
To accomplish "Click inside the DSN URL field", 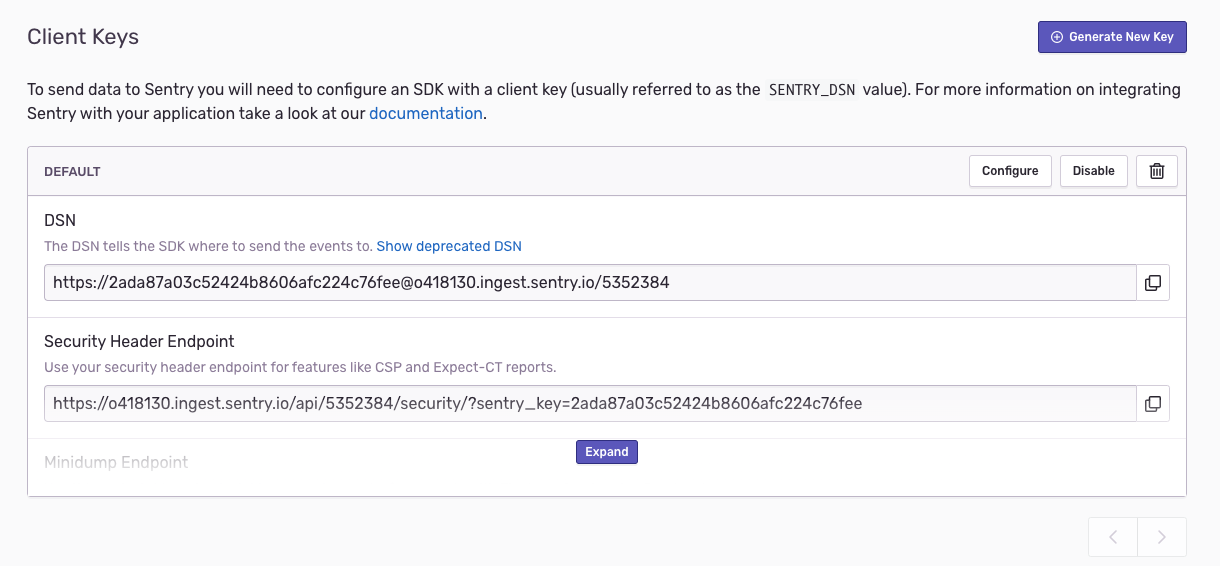I will click(x=590, y=283).
